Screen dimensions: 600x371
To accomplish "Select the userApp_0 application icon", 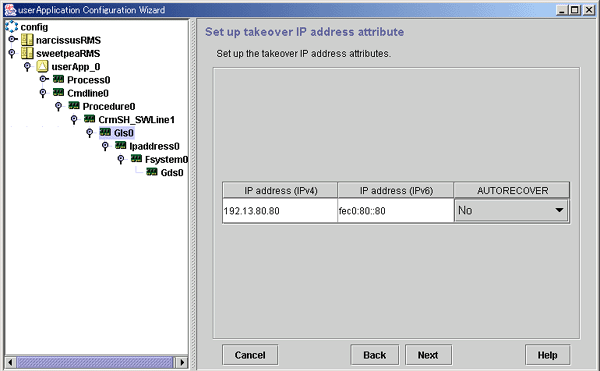I will (42, 67).
